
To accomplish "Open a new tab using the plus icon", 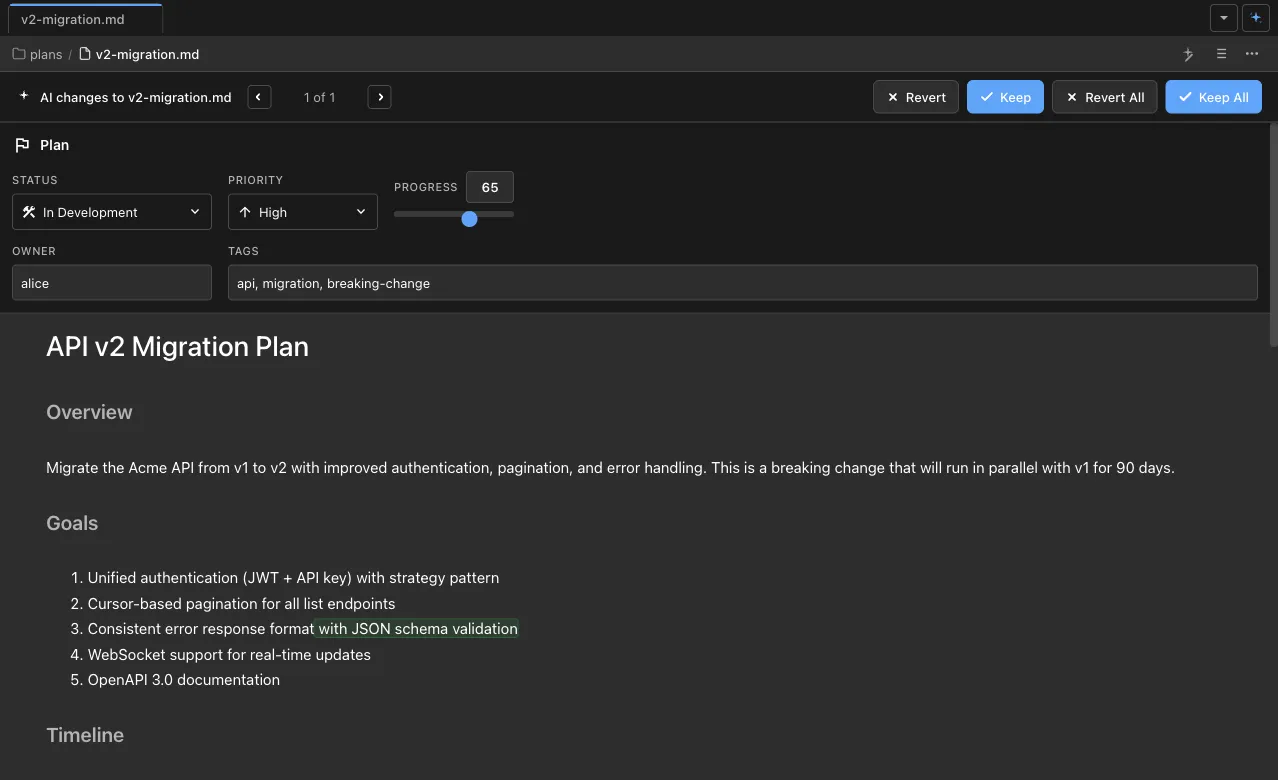I will 1256,17.
